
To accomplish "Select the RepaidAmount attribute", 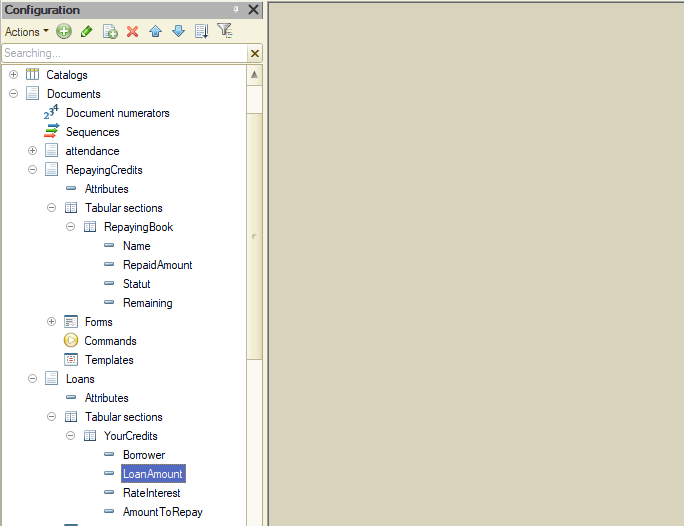I will (x=157, y=265).
